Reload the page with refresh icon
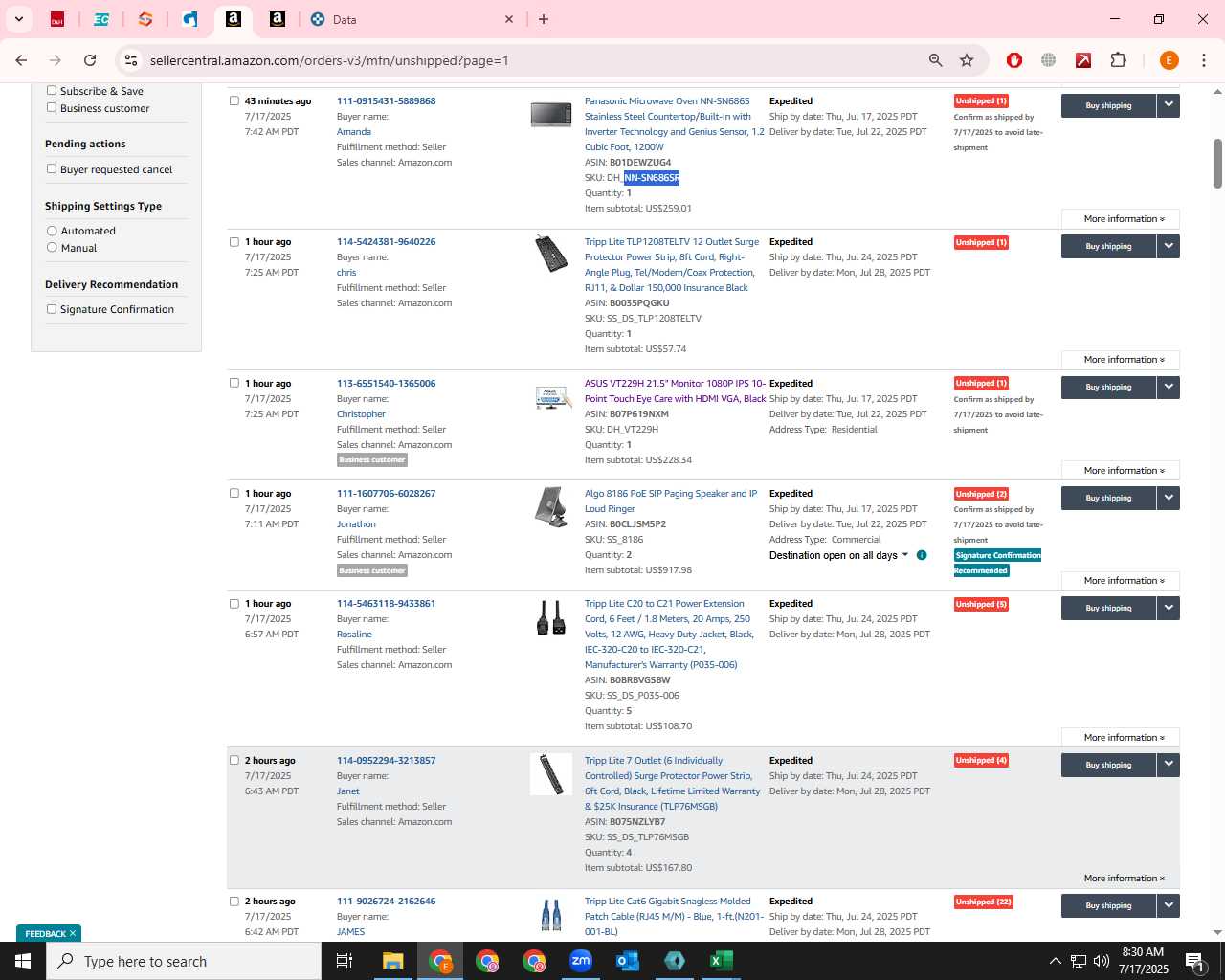 click(90, 60)
